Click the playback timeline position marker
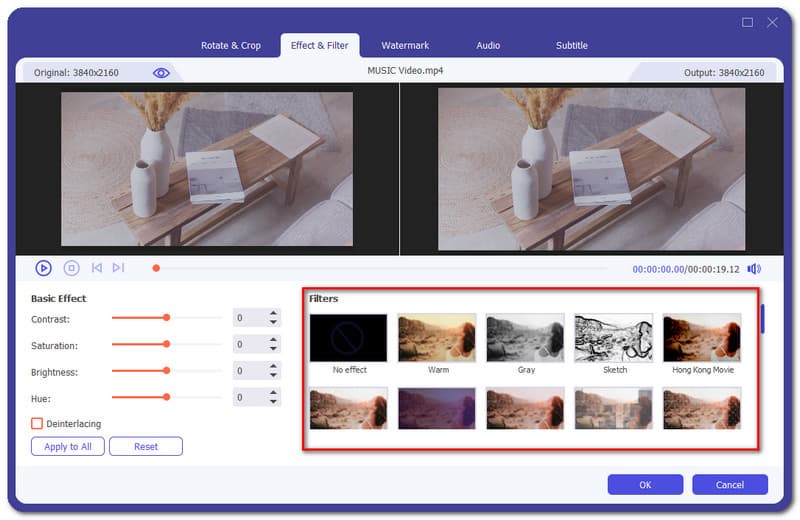Screen dimensions: 800x520 click(156, 268)
